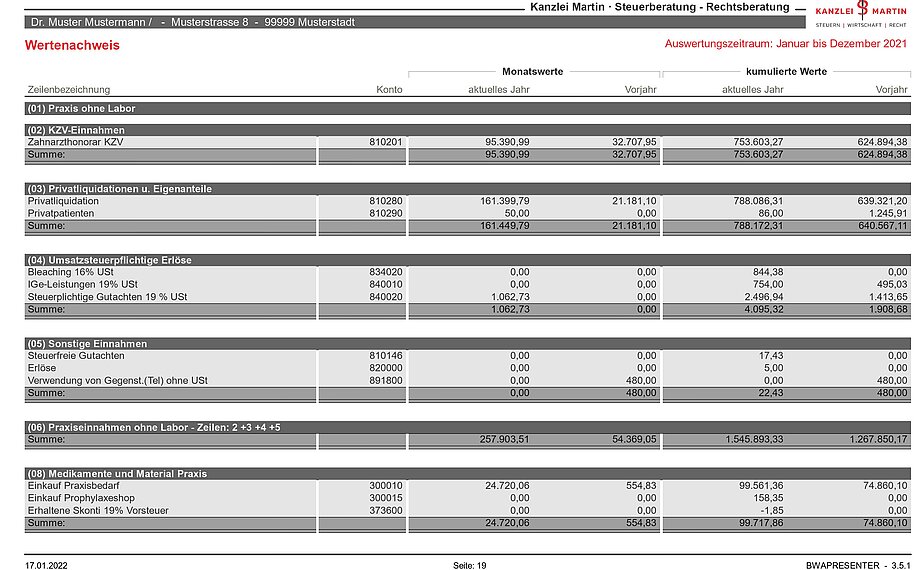The image size is (920, 570).
Task: Click account number 810280
Action: click(x=385, y=201)
